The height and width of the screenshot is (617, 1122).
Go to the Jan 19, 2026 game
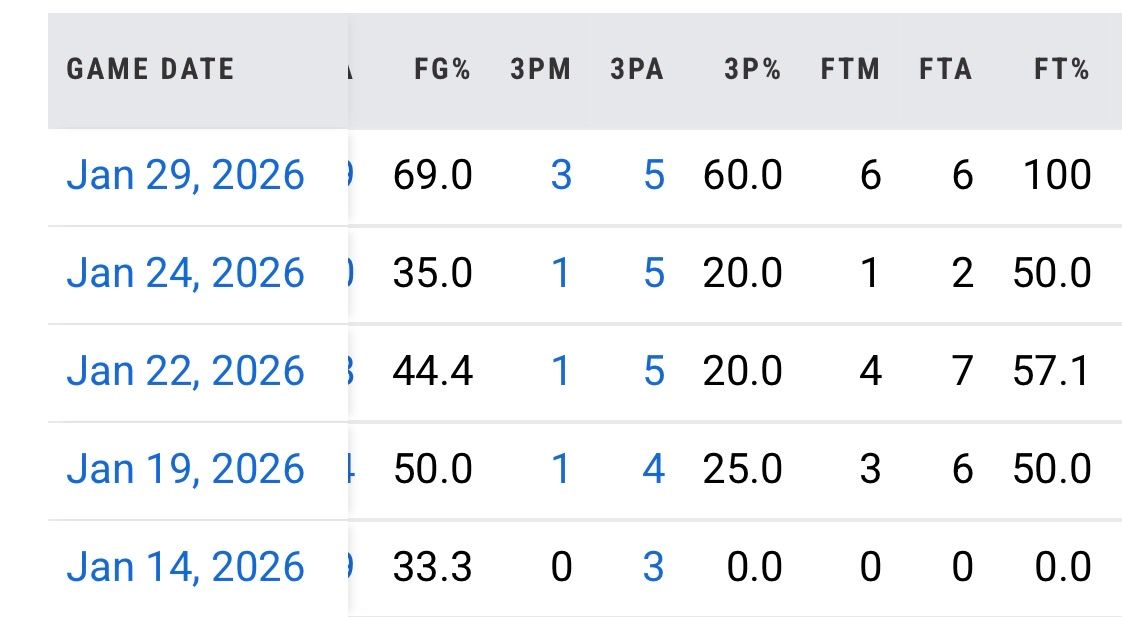[x=185, y=469]
